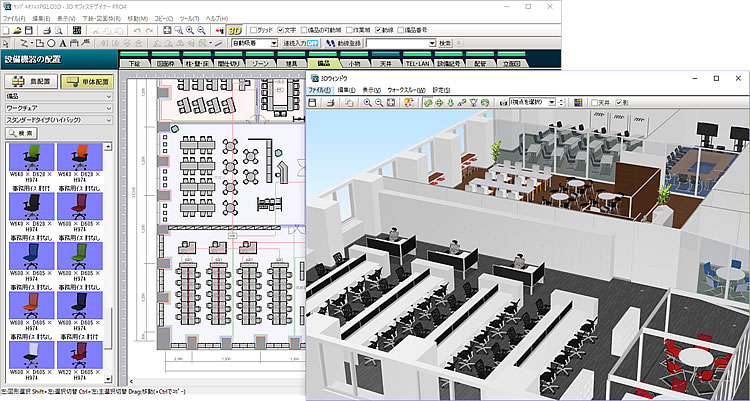Click the print icon in 3D window toolbar
Image resolution: width=750 pixels, height=401 pixels.
[x=333, y=102]
